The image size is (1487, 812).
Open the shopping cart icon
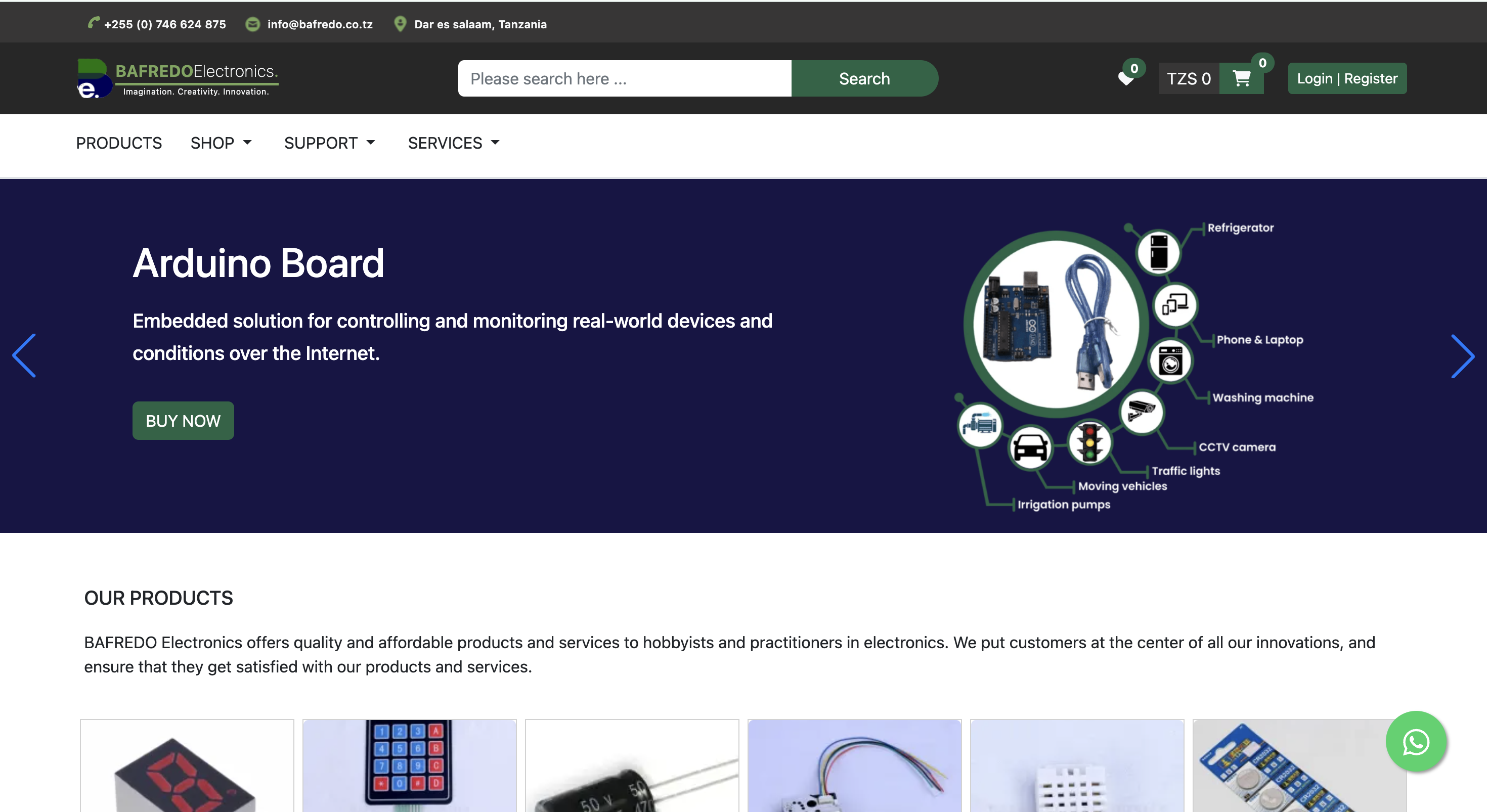(x=1241, y=78)
